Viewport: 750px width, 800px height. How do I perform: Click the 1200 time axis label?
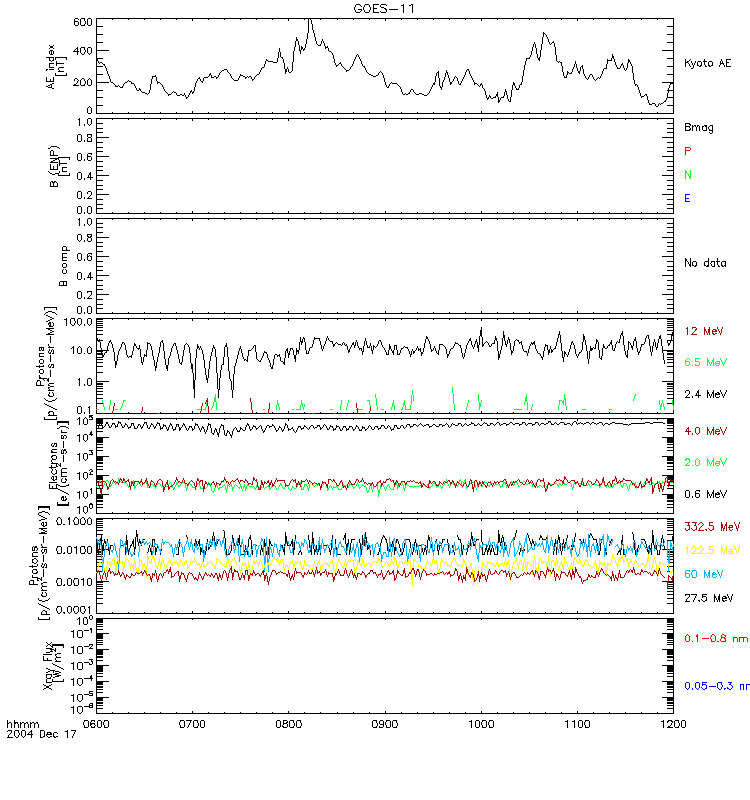pos(673,724)
